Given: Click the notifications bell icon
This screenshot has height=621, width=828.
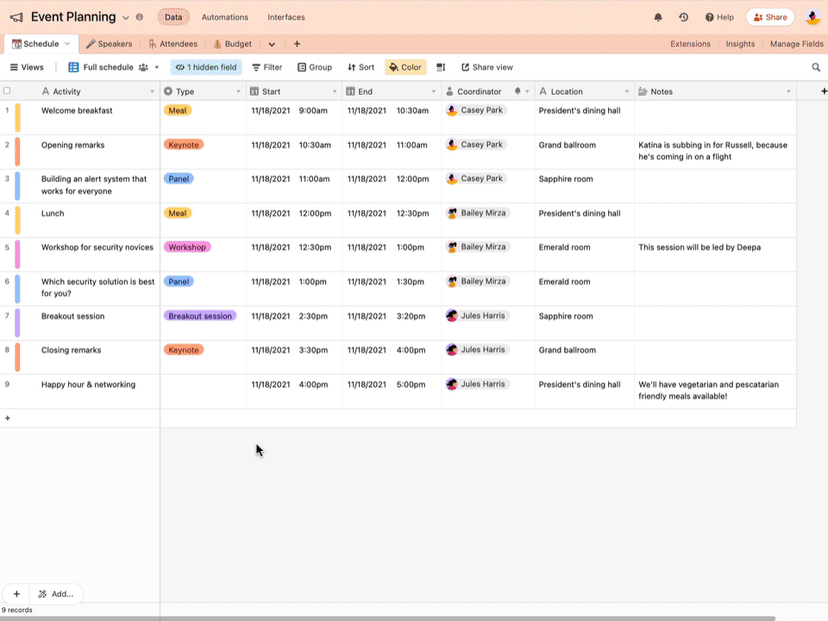Looking at the screenshot, I should click(x=658, y=17).
